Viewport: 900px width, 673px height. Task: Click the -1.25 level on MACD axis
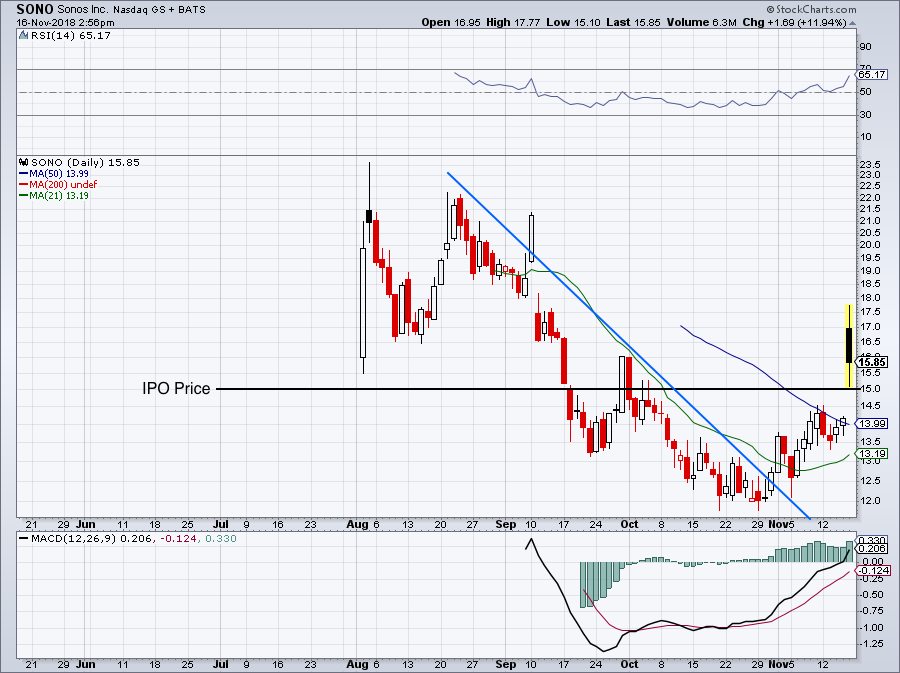(x=872, y=644)
